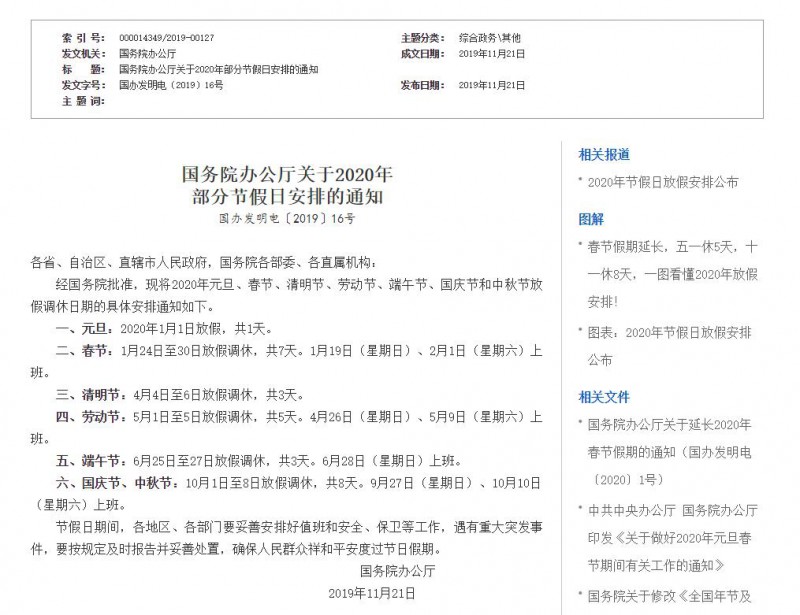Open the notice "国务院办公厅关于延长2020年春节假期的通知"
The image size is (800, 615).
pos(669,452)
